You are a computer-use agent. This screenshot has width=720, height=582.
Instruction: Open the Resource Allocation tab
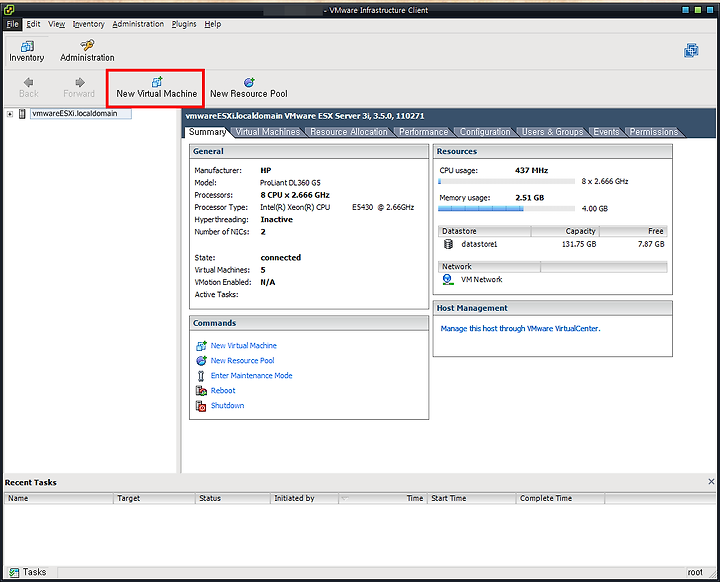pos(349,132)
